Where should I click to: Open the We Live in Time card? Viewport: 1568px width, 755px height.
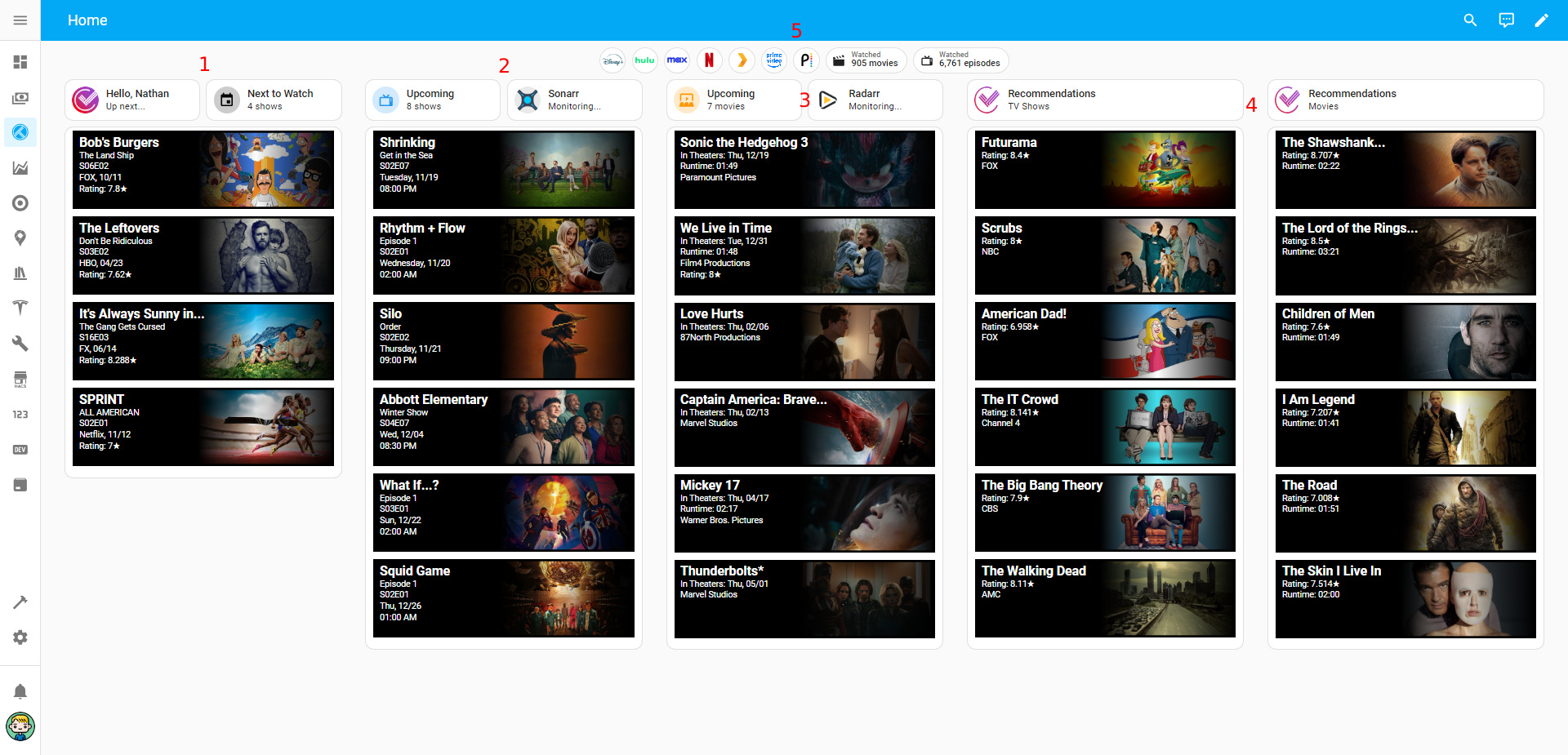(804, 255)
